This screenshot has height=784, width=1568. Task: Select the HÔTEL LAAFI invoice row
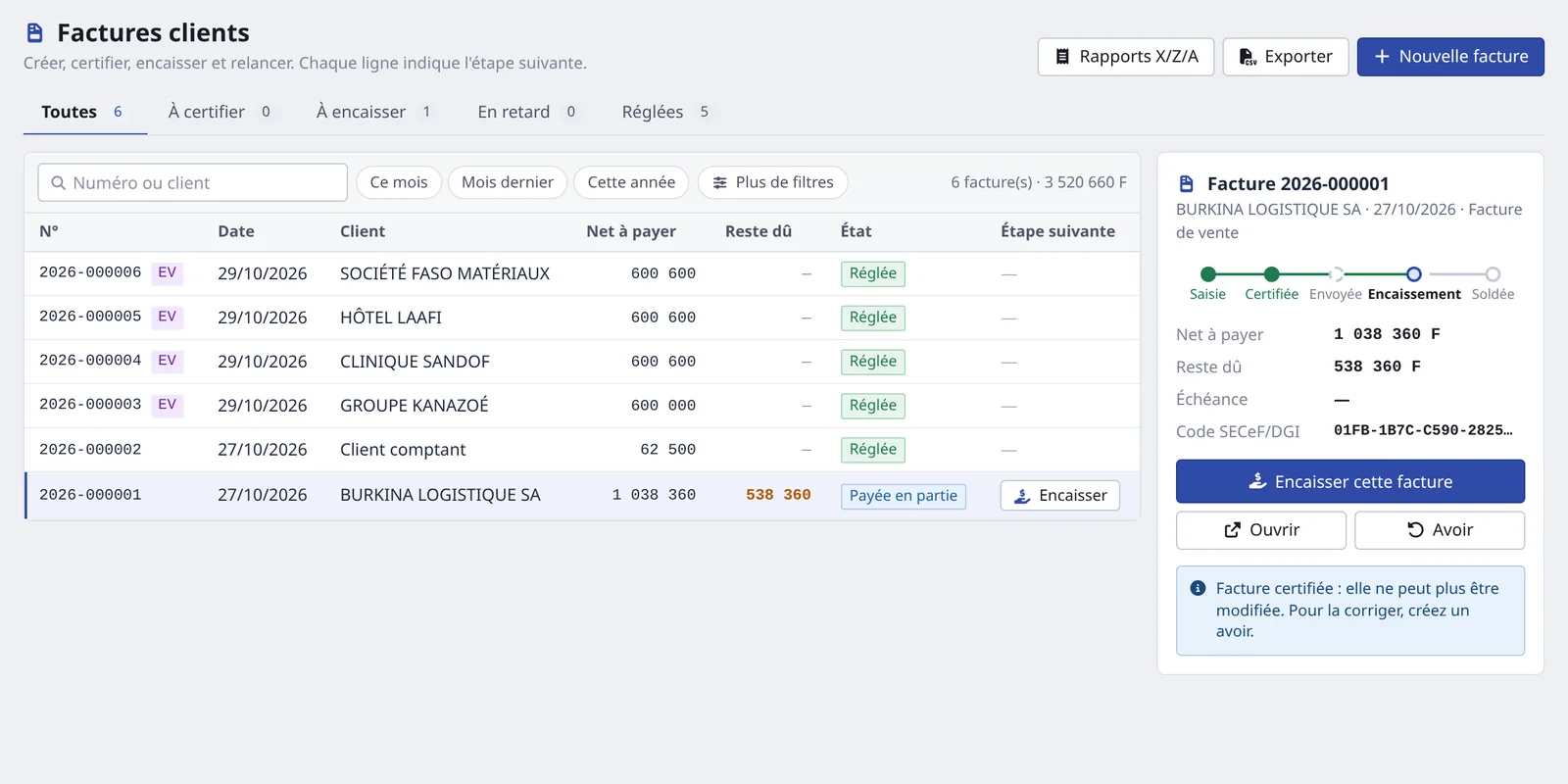[x=582, y=318]
